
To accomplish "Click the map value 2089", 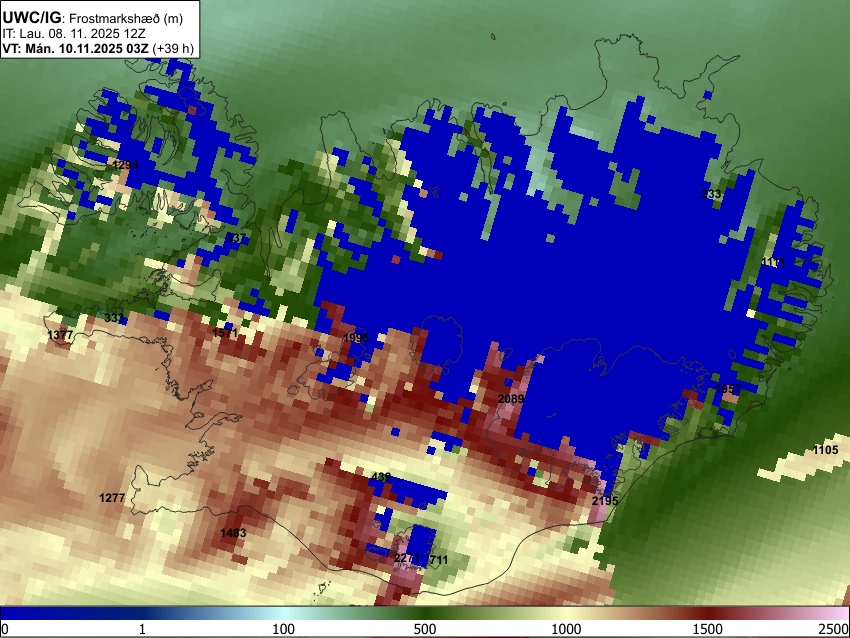I will pos(511,399).
